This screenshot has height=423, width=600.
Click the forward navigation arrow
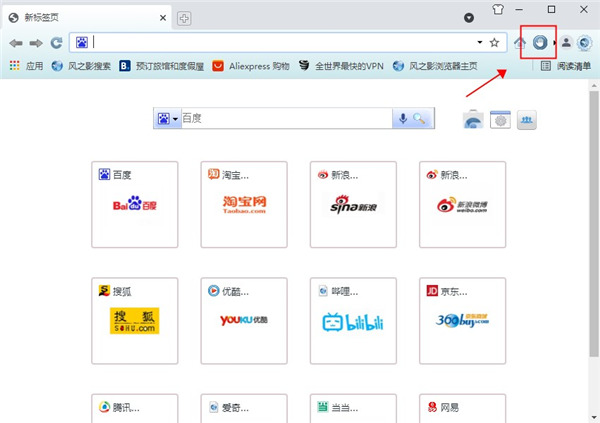[36, 43]
